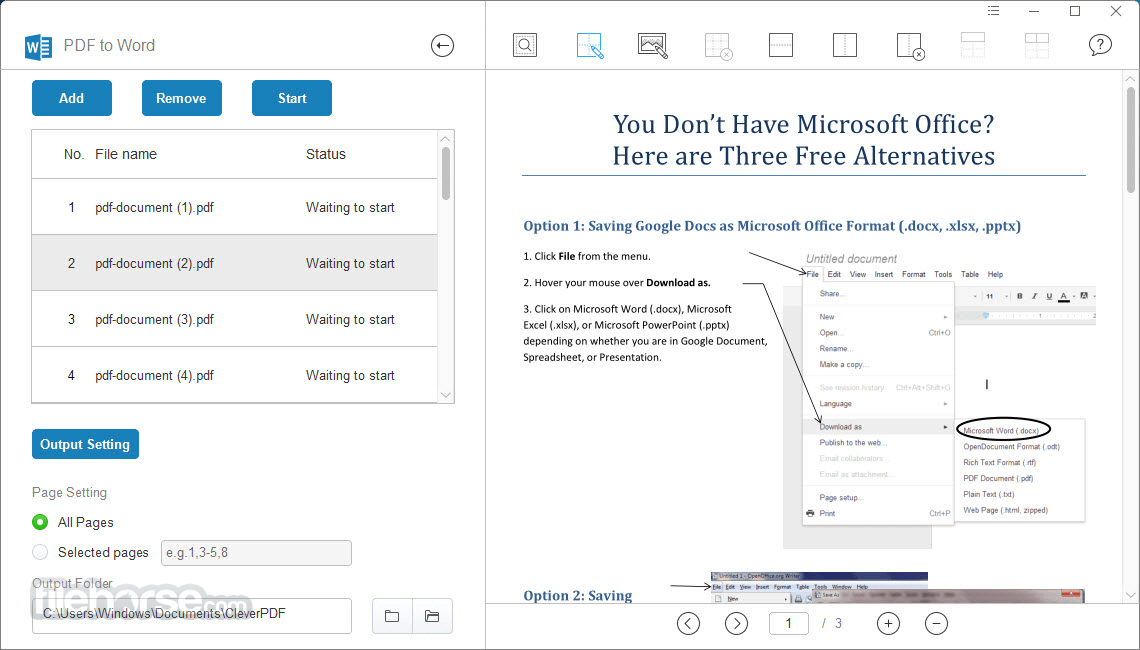
Task: Open the menu list icon in title bar
Action: tap(993, 11)
